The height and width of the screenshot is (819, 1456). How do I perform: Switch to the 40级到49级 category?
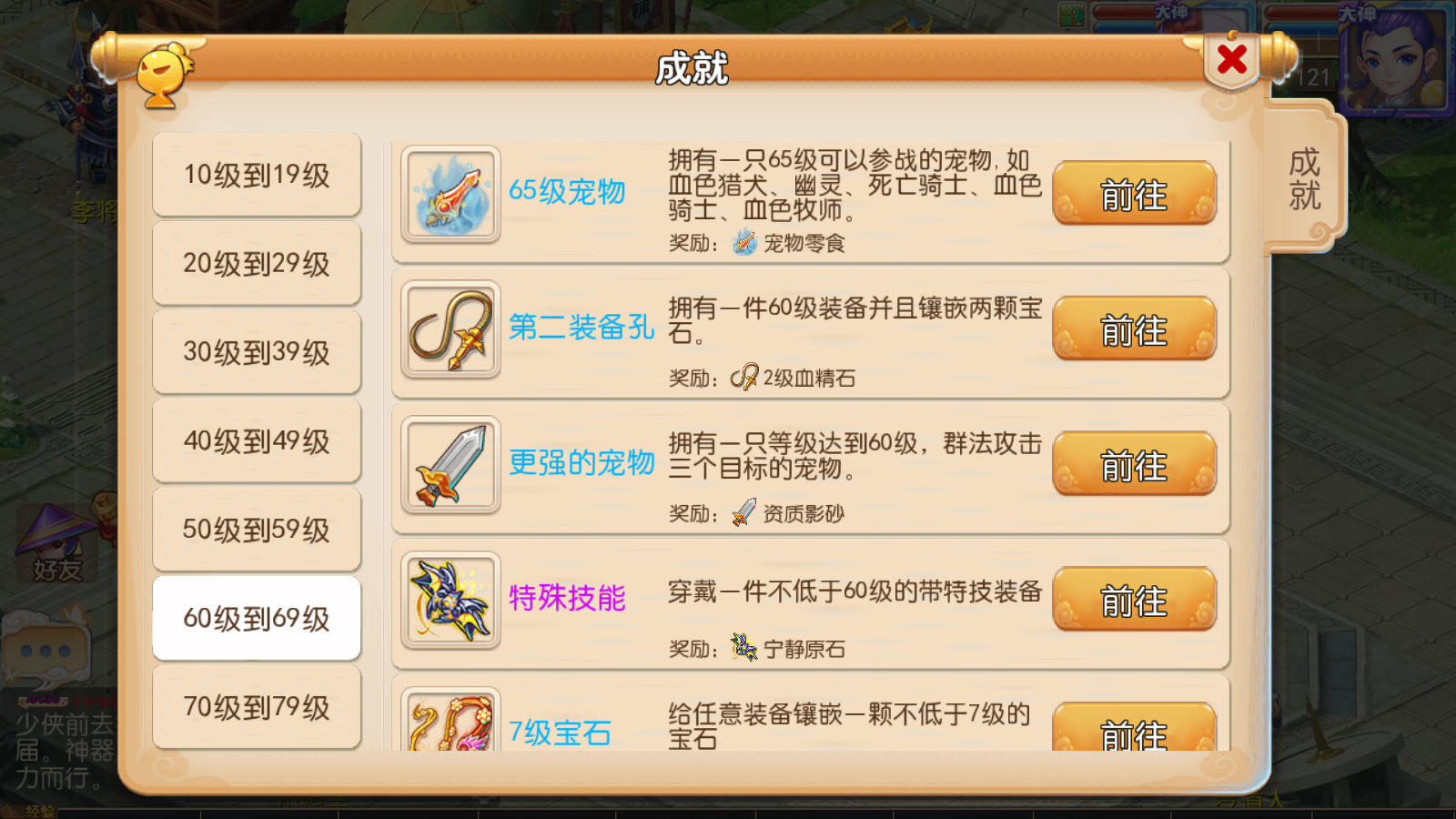tap(257, 440)
